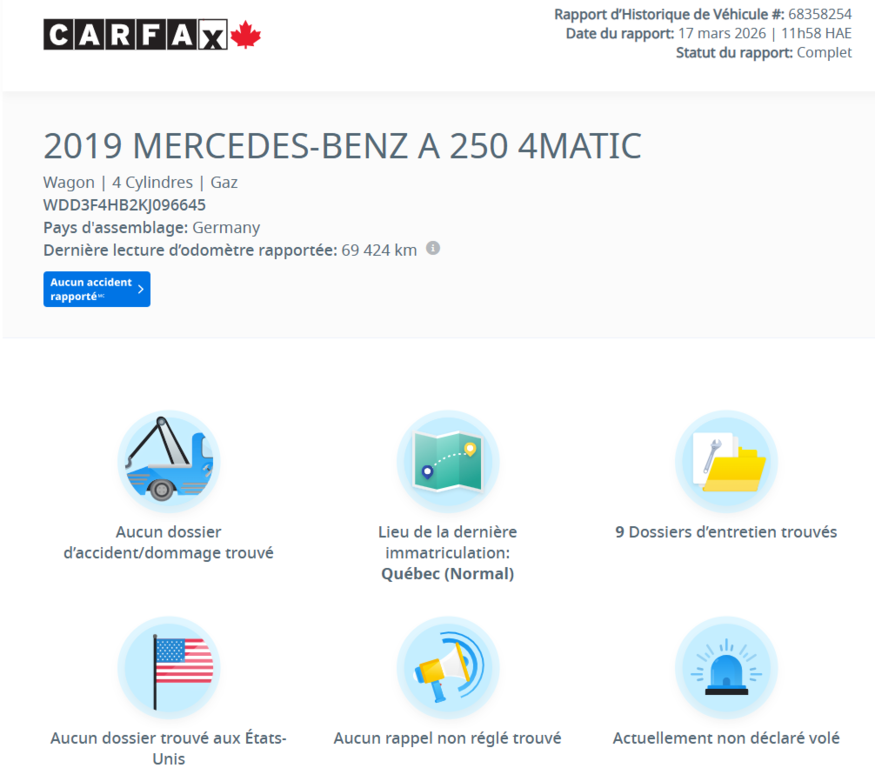Select the tow truck accident/damage icon
The image size is (875, 768).
point(168,461)
